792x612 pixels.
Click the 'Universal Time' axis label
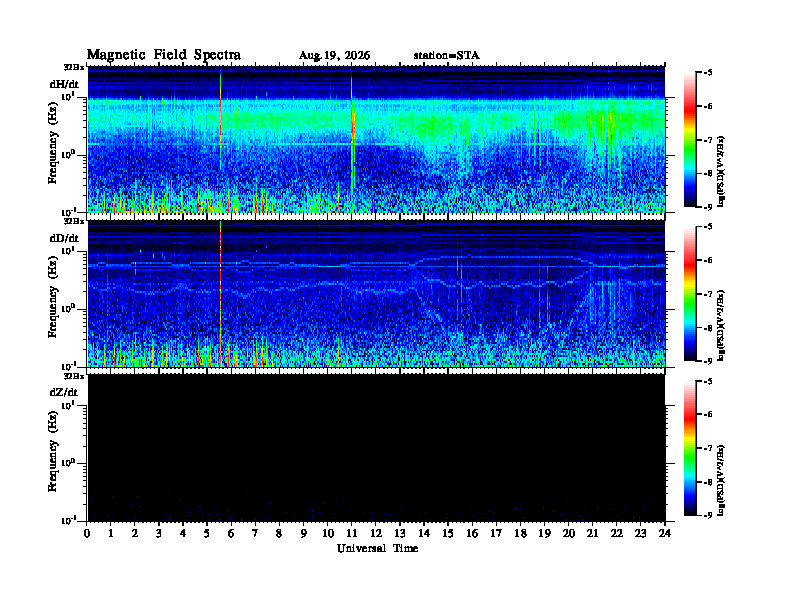(377, 548)
